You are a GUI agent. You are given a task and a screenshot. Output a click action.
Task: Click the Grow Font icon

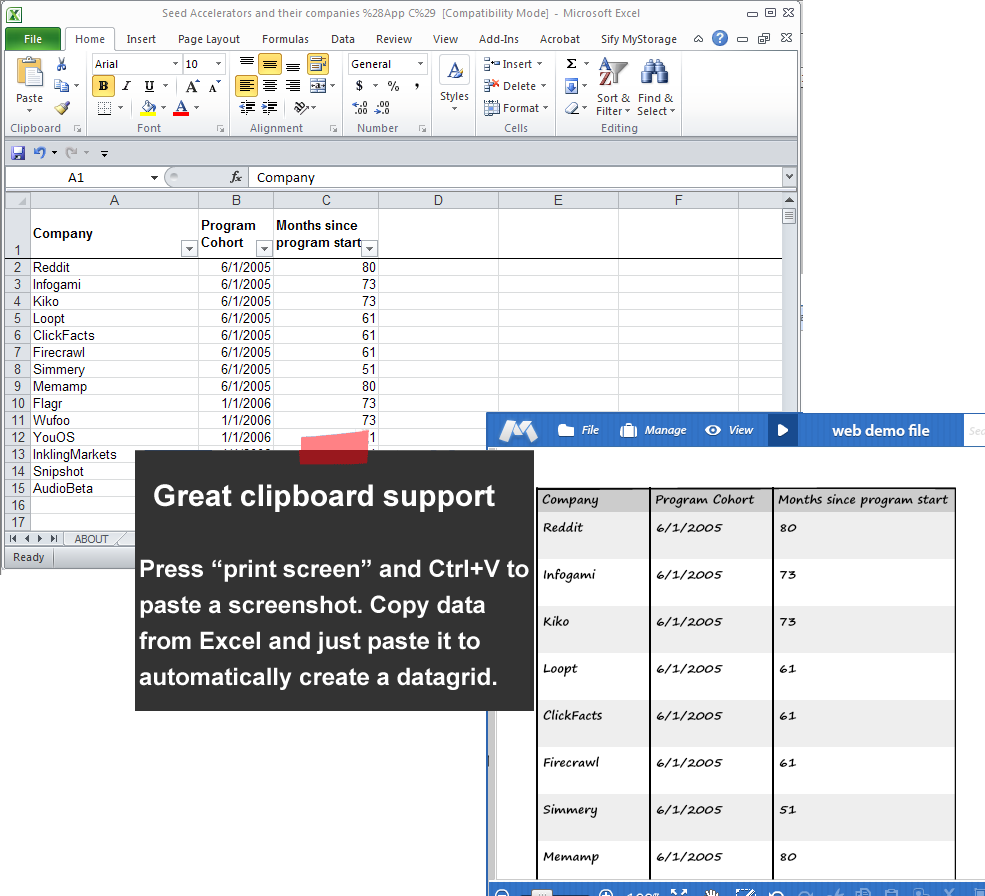click(x=193, y=86)
